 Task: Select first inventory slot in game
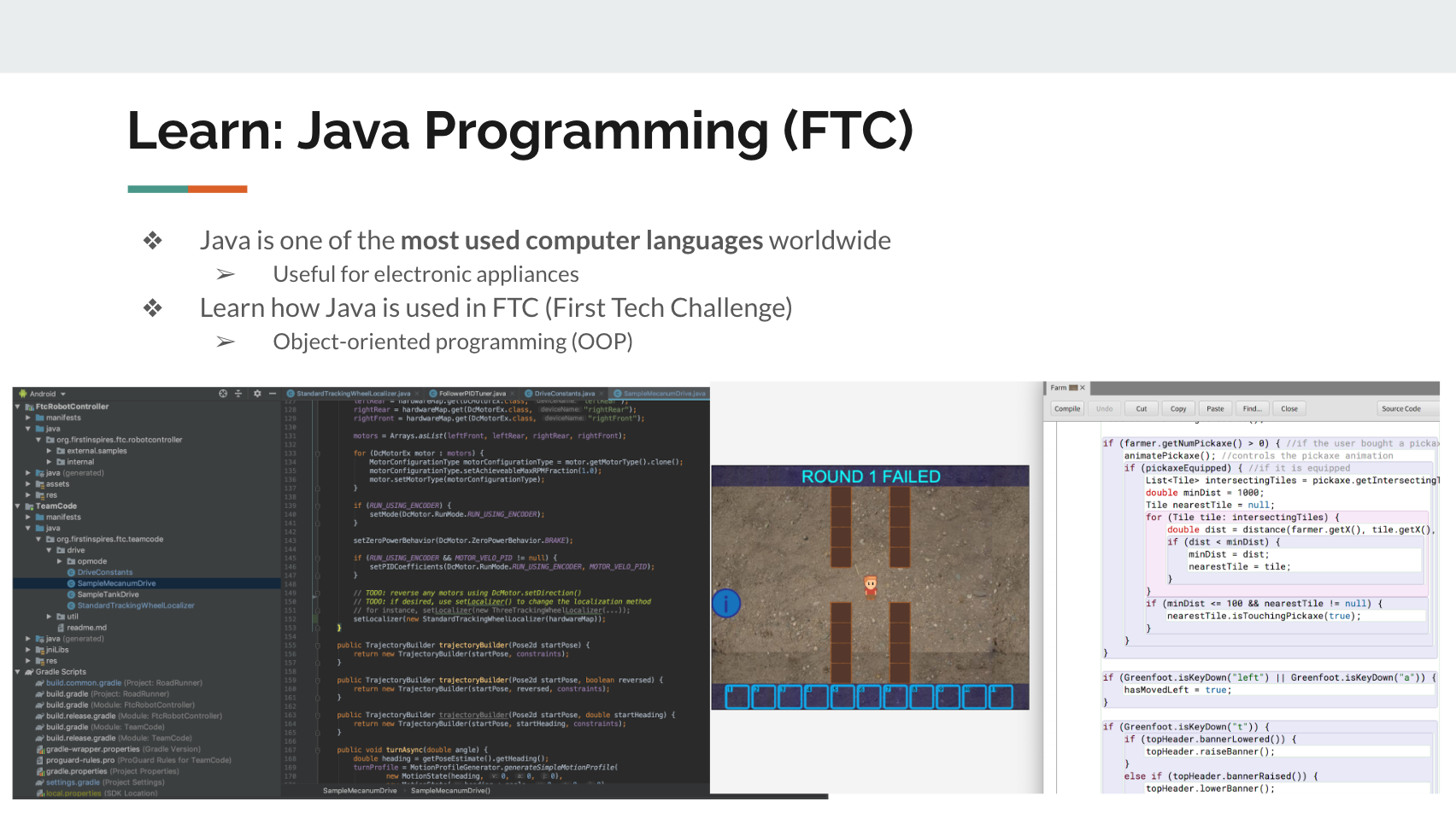point(737,697)
